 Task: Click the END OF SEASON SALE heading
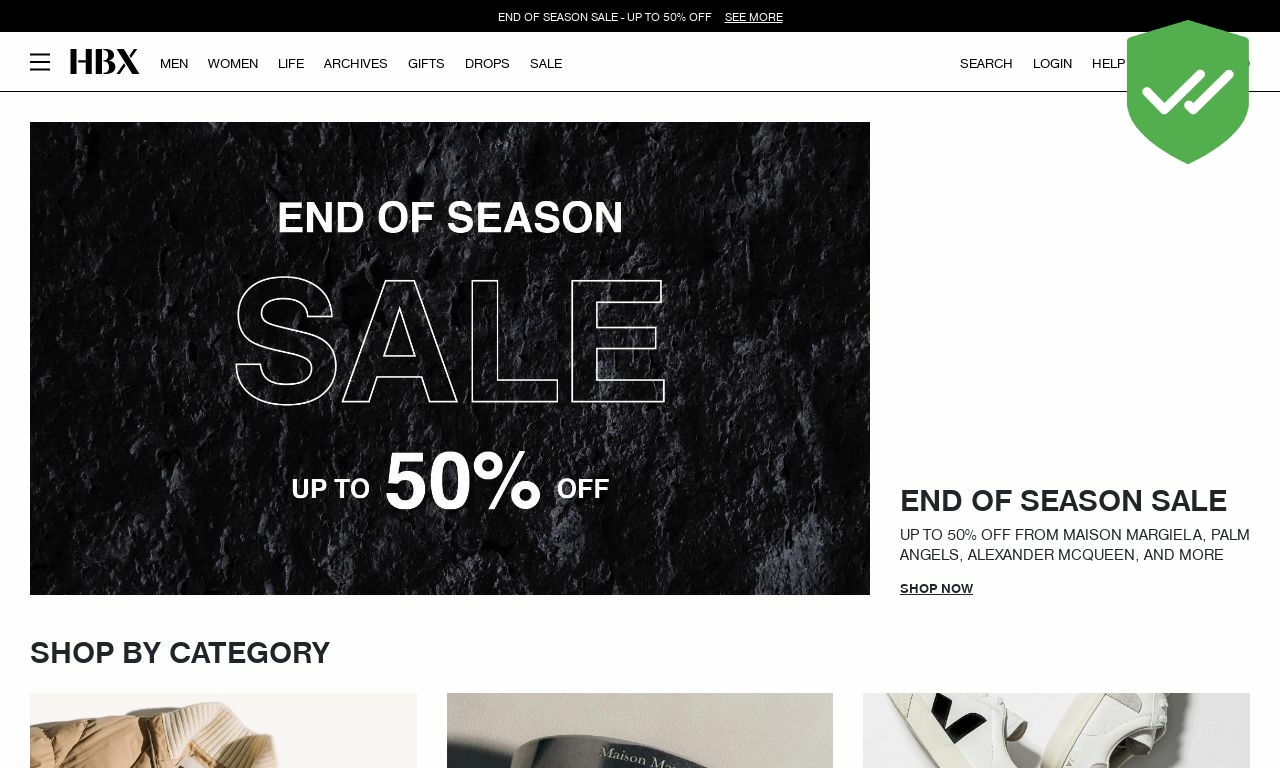pos(1063,500)
